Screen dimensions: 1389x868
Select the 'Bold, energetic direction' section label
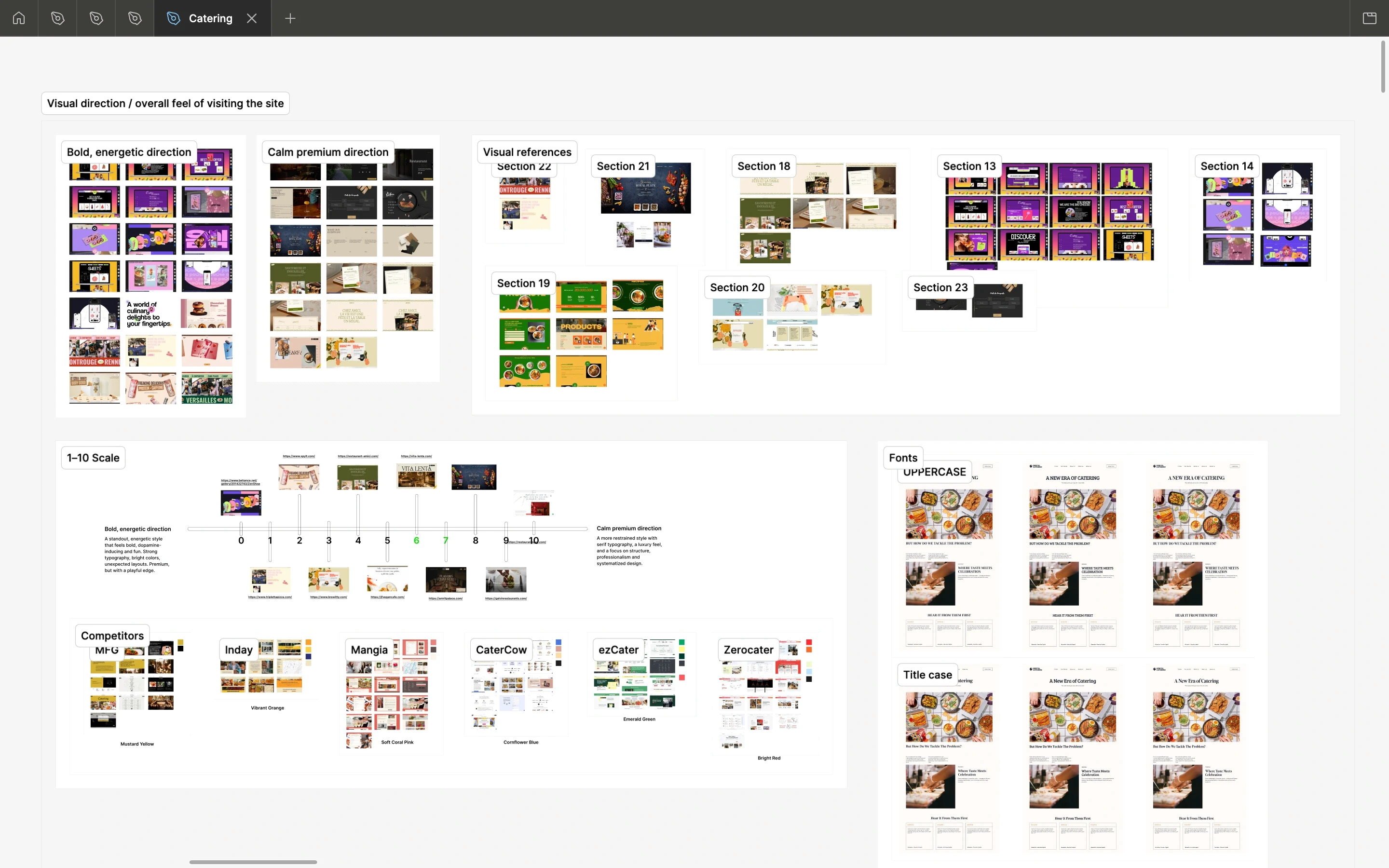pos(129,152)
